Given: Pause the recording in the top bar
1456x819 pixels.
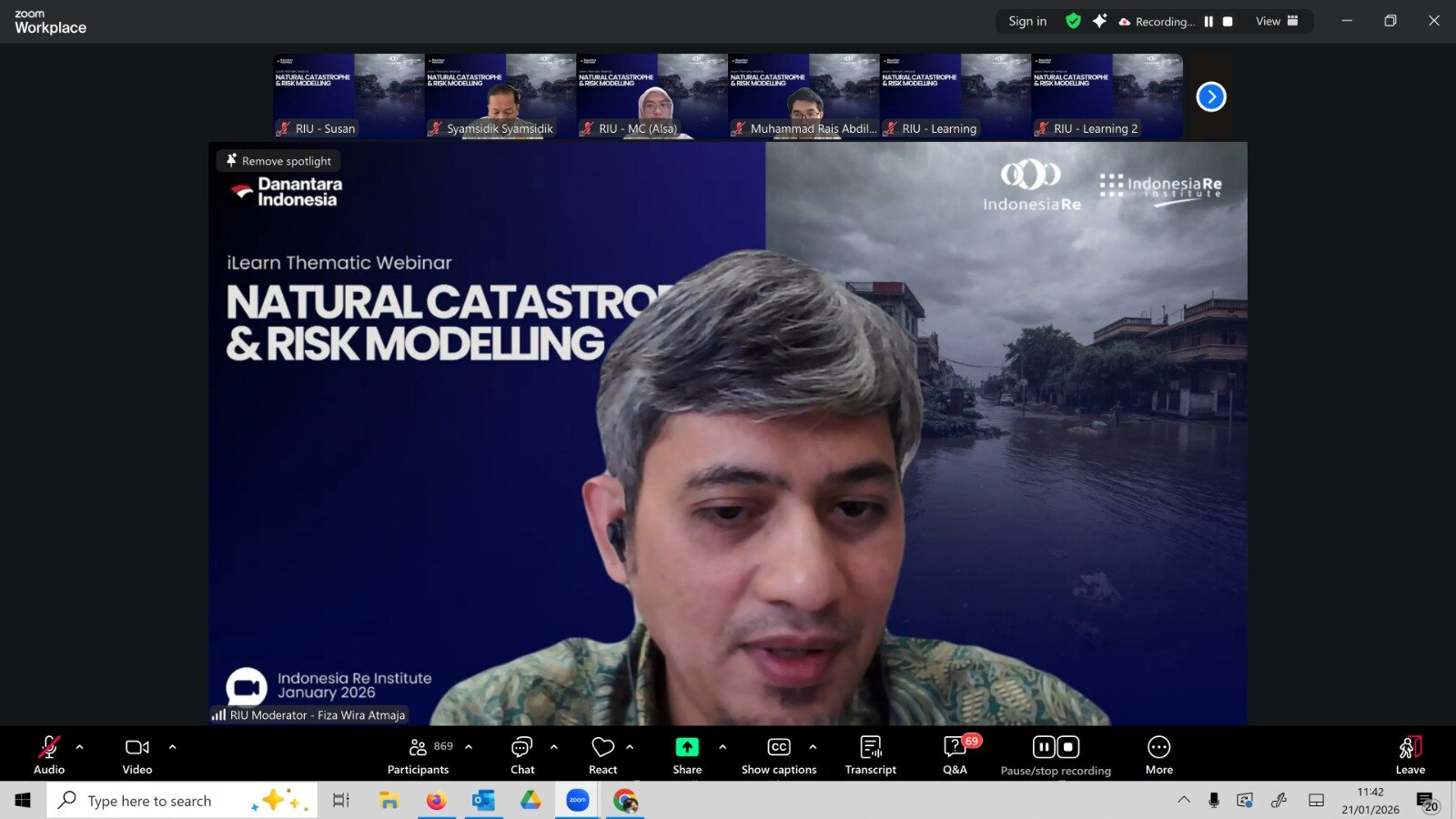Looking at the screenshot, I should [x=1208, y=22].
